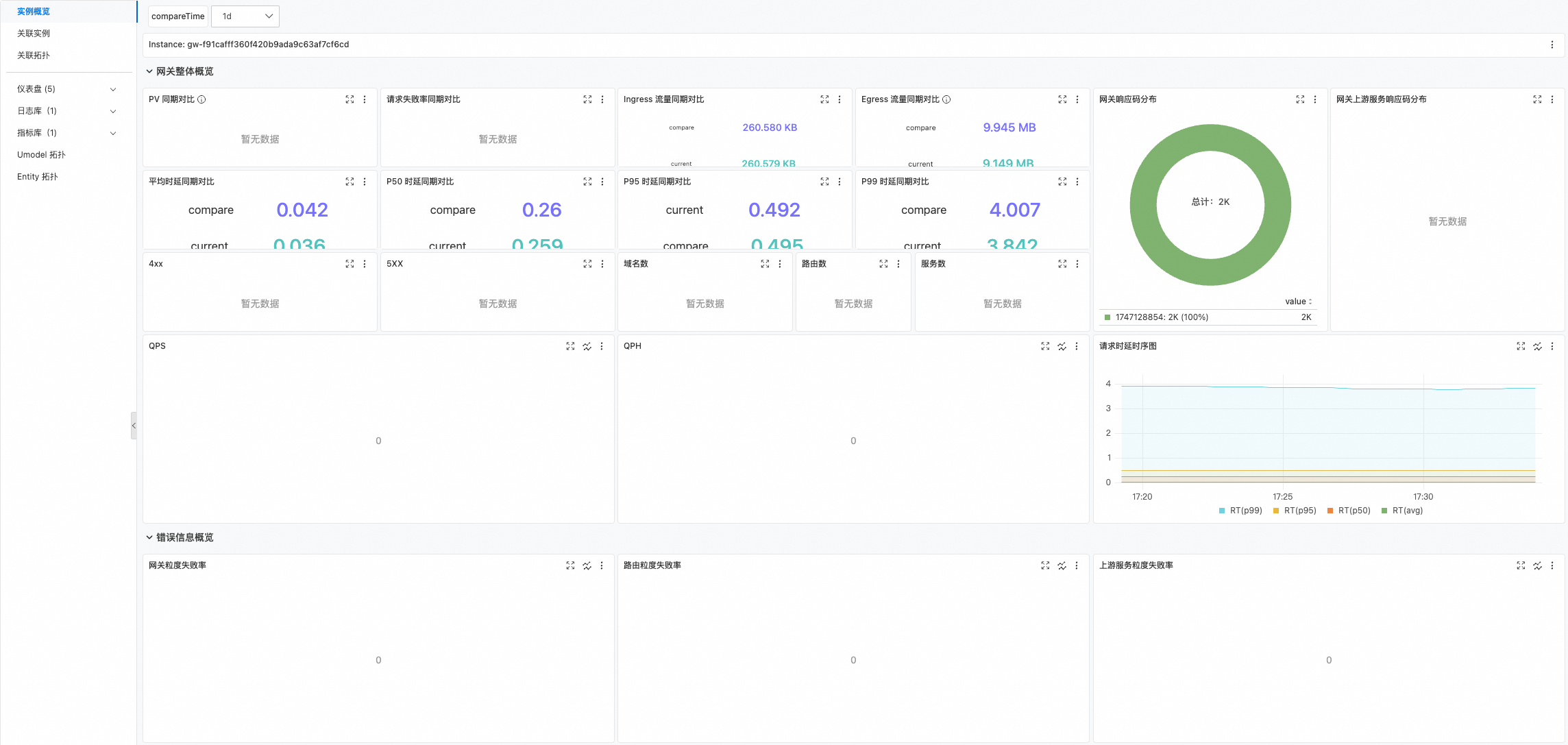The width and height of the screenshot is (1568, 745).
Task: Open the 网关响应码分布 panel's more menu
Action: coord(1315,99)
